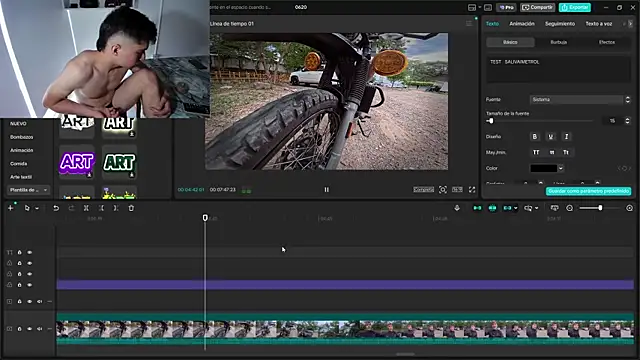Click the Underline text style icon

[x=551, y=137]
